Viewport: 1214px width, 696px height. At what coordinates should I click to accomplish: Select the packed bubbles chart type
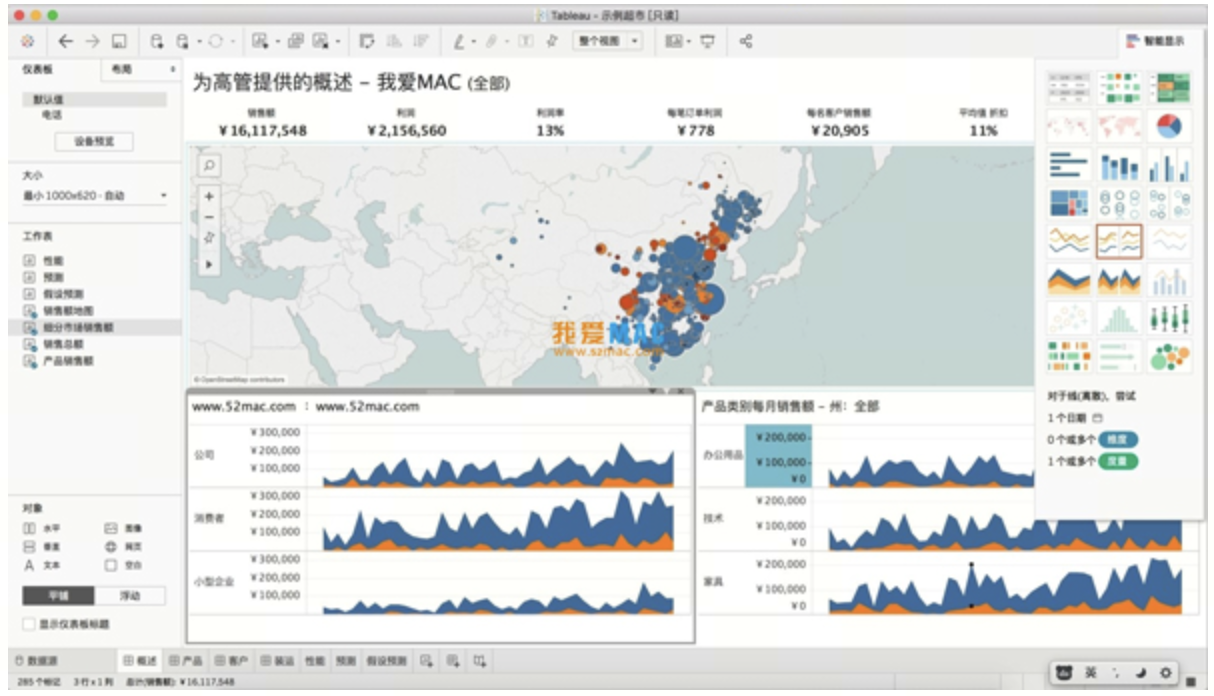tap(1169, 354)
